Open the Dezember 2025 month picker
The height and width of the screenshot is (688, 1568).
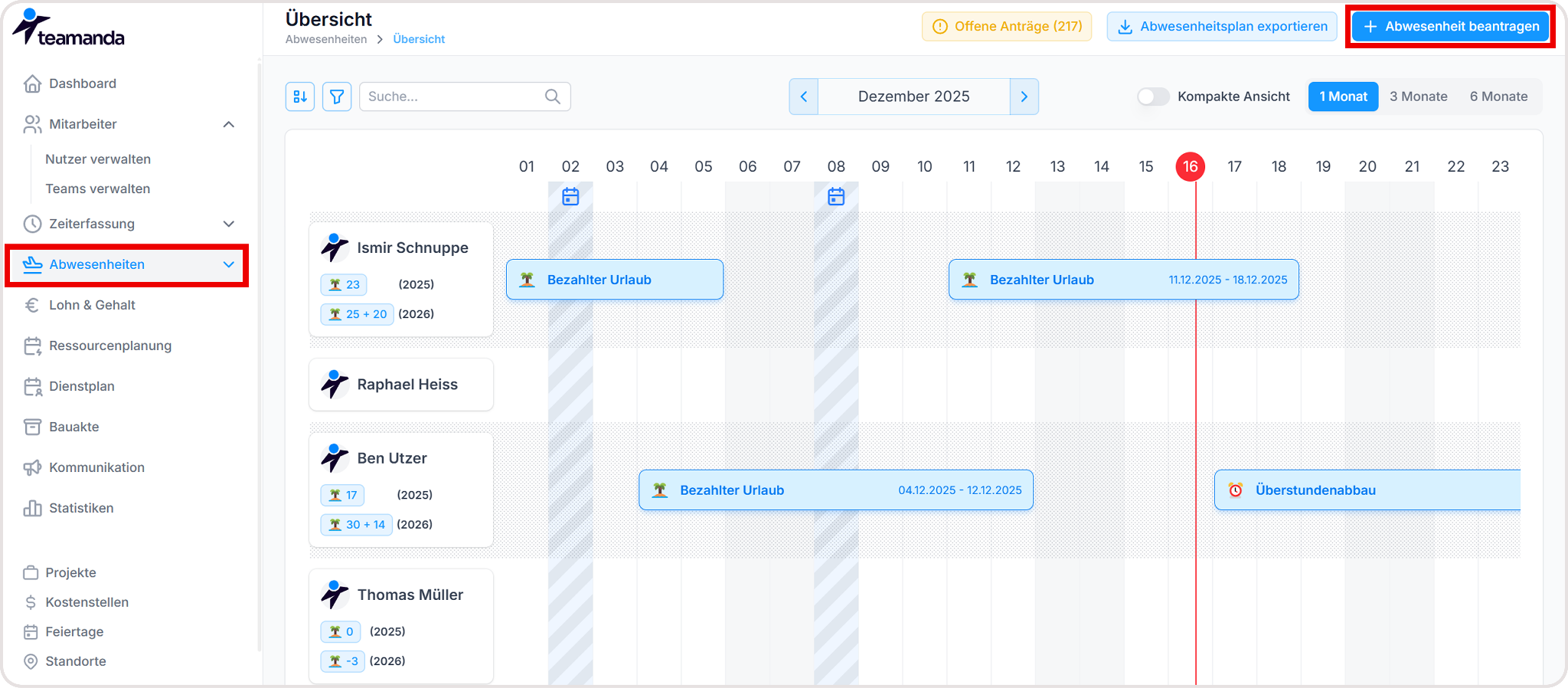pos(914,97)
